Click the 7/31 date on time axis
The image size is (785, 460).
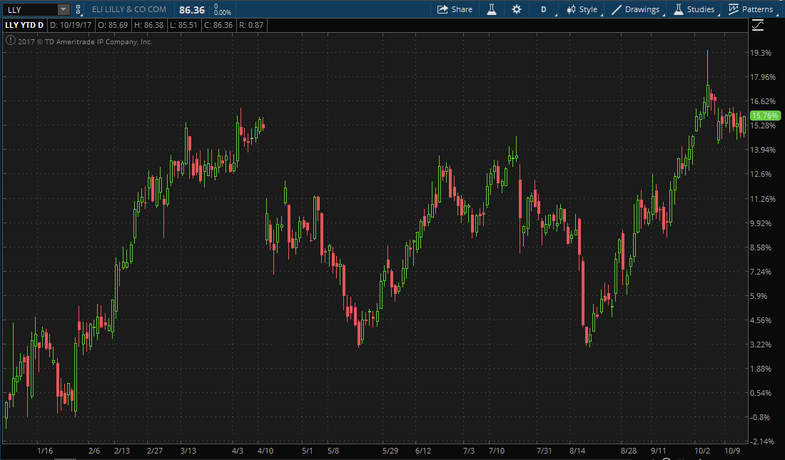click(x=544, y=451)
